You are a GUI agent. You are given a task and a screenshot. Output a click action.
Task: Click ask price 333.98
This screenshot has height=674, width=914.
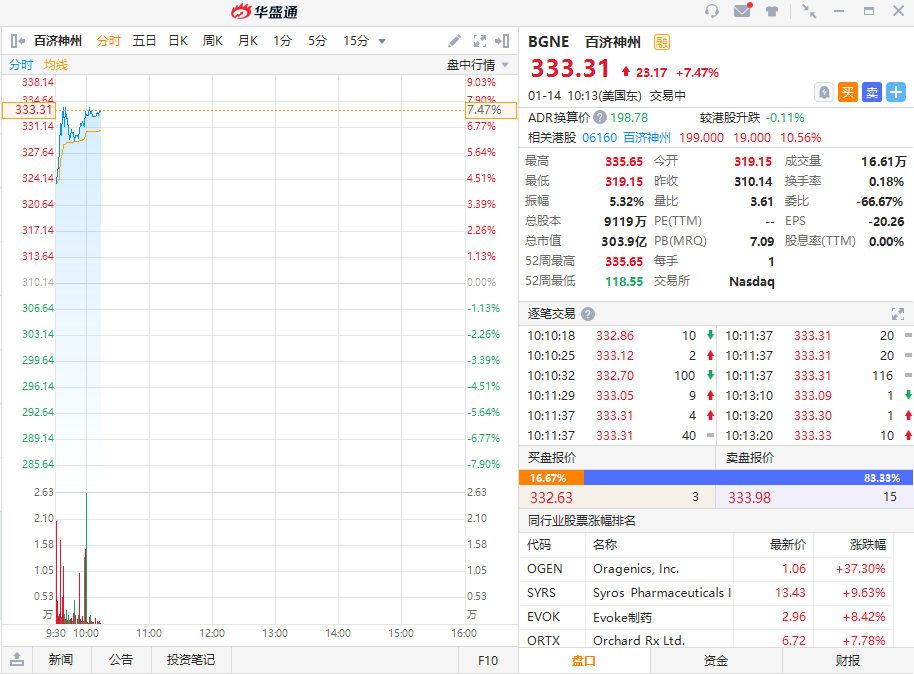[x=749, y=497]
